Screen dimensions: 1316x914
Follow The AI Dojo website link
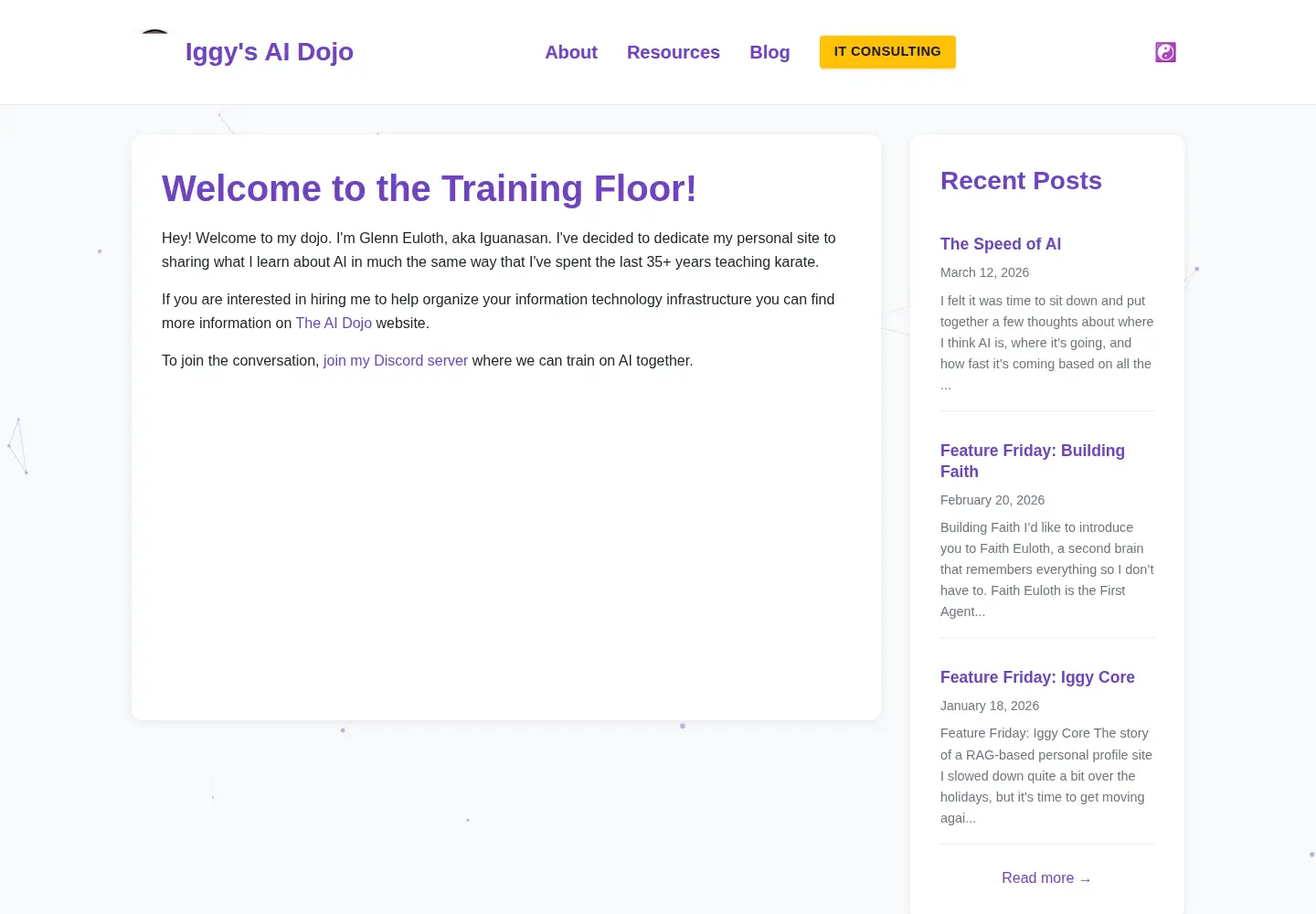(x=334, y=323)
